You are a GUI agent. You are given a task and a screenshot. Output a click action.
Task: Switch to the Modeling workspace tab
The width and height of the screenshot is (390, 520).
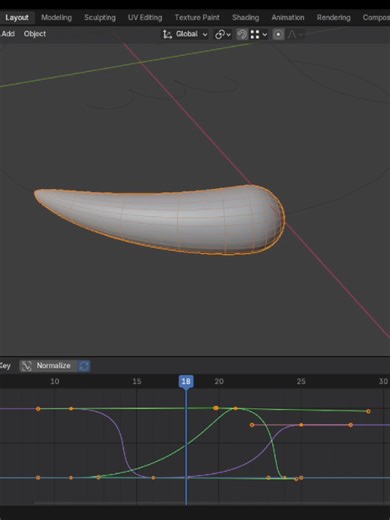[56, 17]
